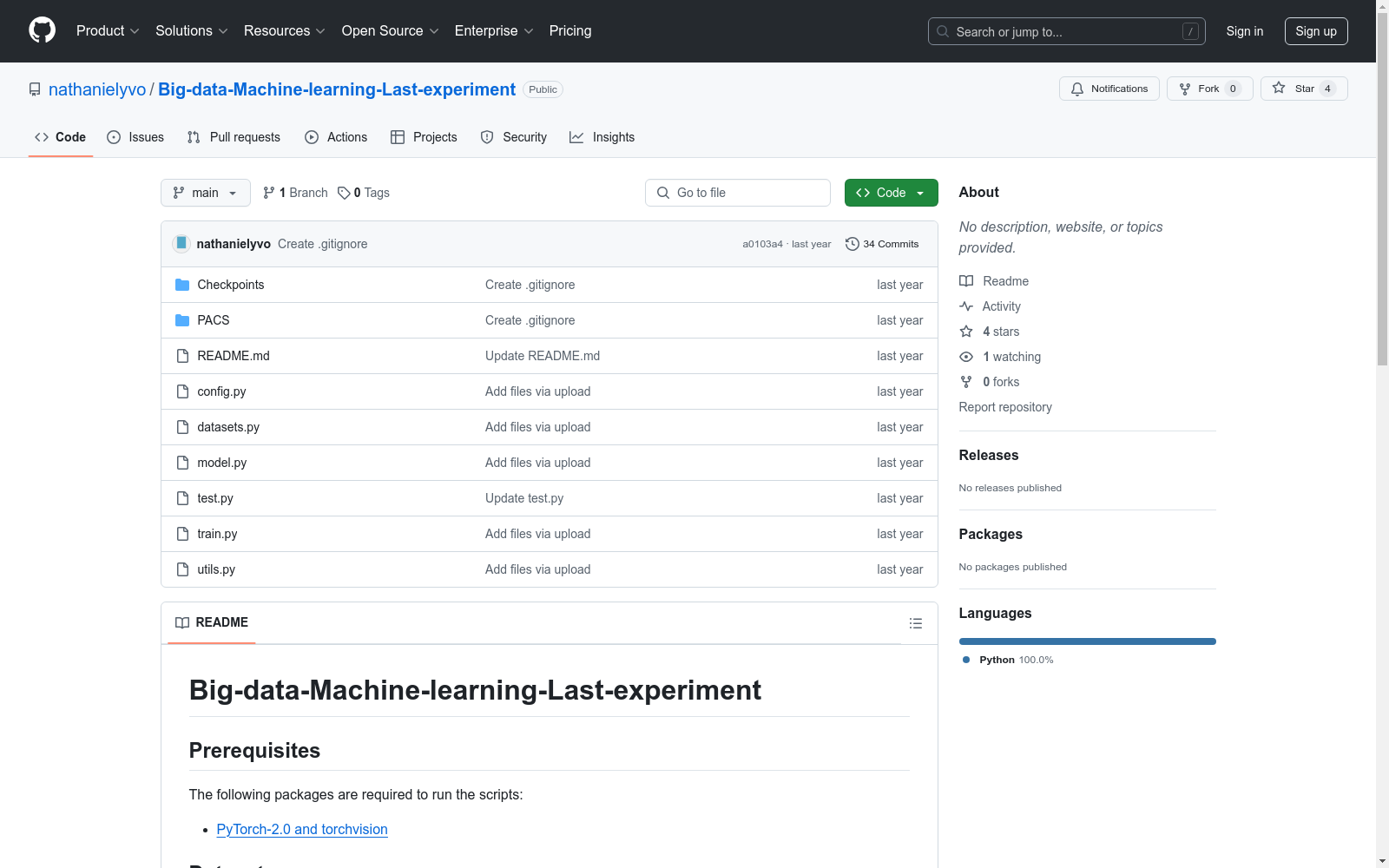Expand the Solutions dropdown

click(191, 30)
